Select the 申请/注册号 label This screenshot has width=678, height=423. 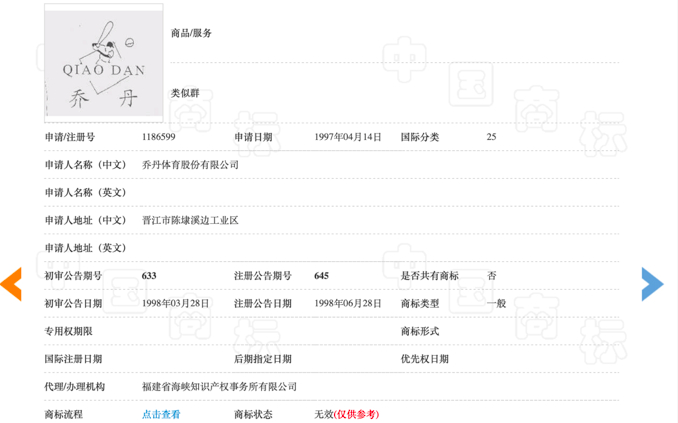[70, 137]
